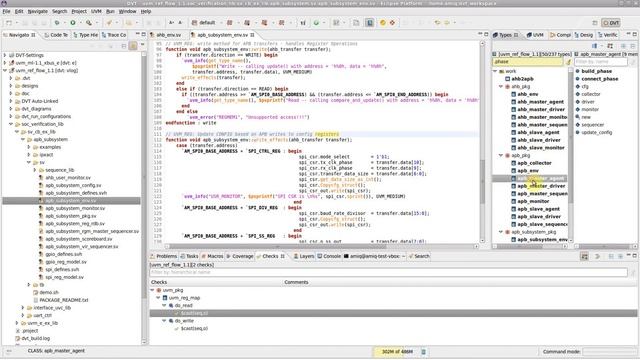Click the orange circular toolbar icon next to yellow one
640x360 pixels.
pyautogui.click(x=392, y=23)
